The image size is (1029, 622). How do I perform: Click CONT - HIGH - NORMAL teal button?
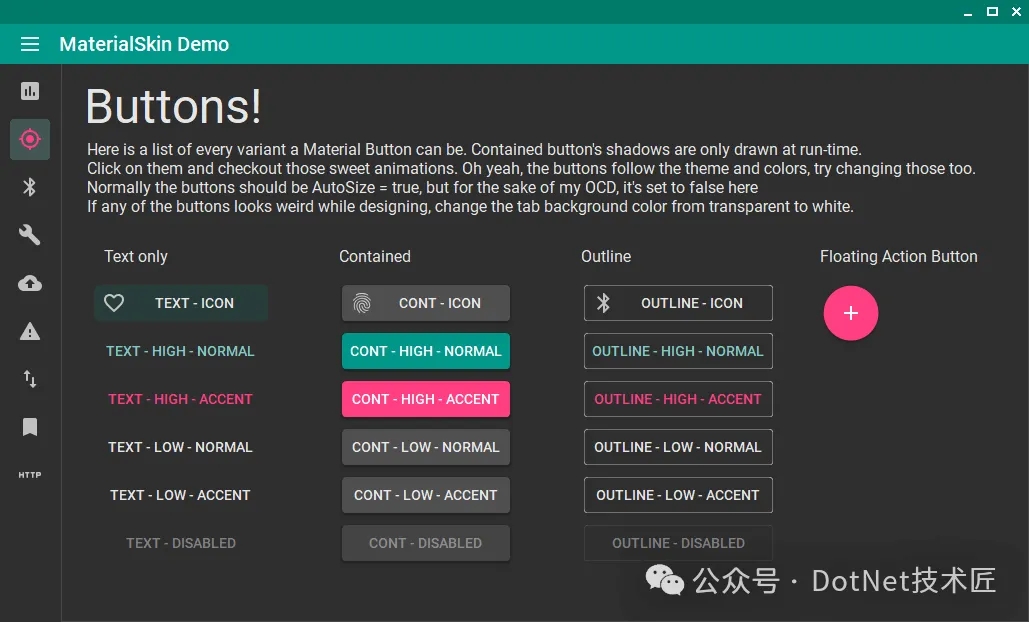click(x=426, y=351)
